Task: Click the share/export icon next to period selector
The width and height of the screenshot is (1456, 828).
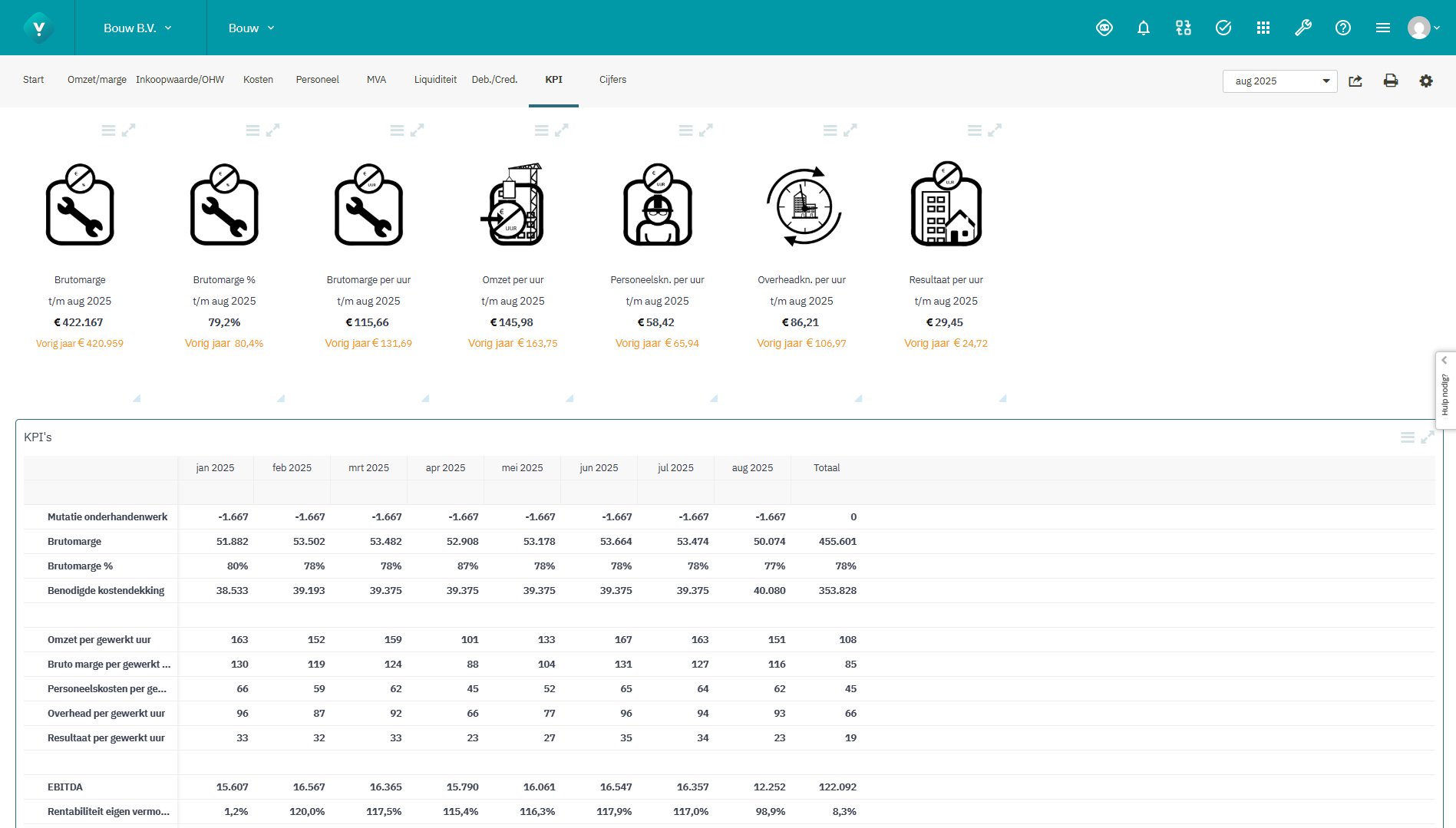Action: tap(1355, 81)
